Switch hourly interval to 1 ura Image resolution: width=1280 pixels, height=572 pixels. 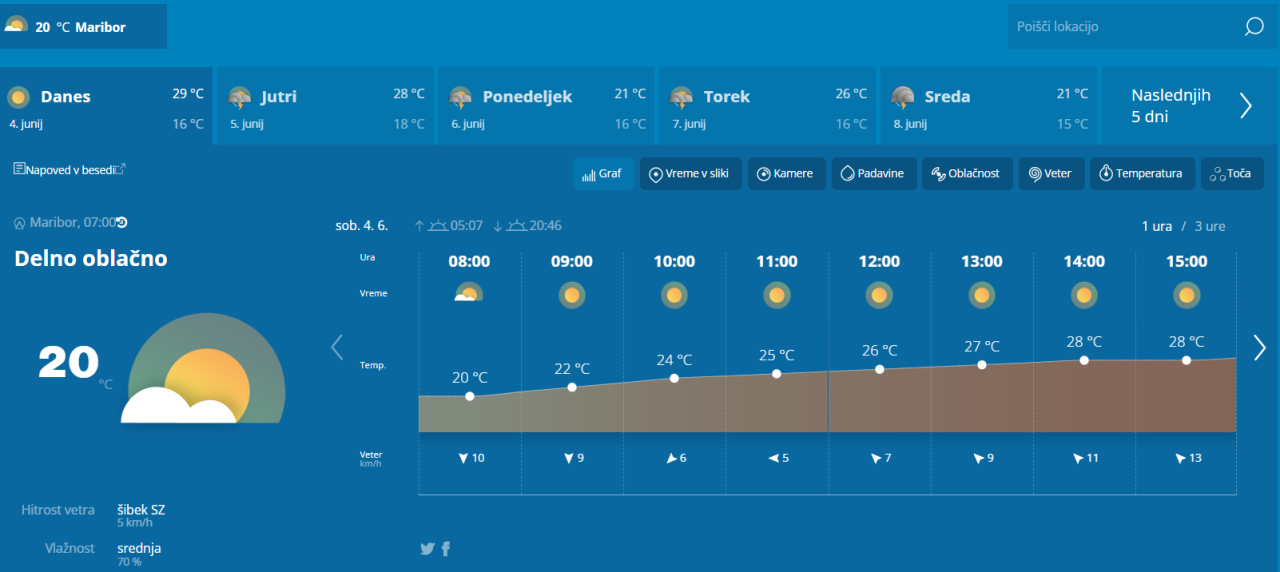[x=1156, y=226]
